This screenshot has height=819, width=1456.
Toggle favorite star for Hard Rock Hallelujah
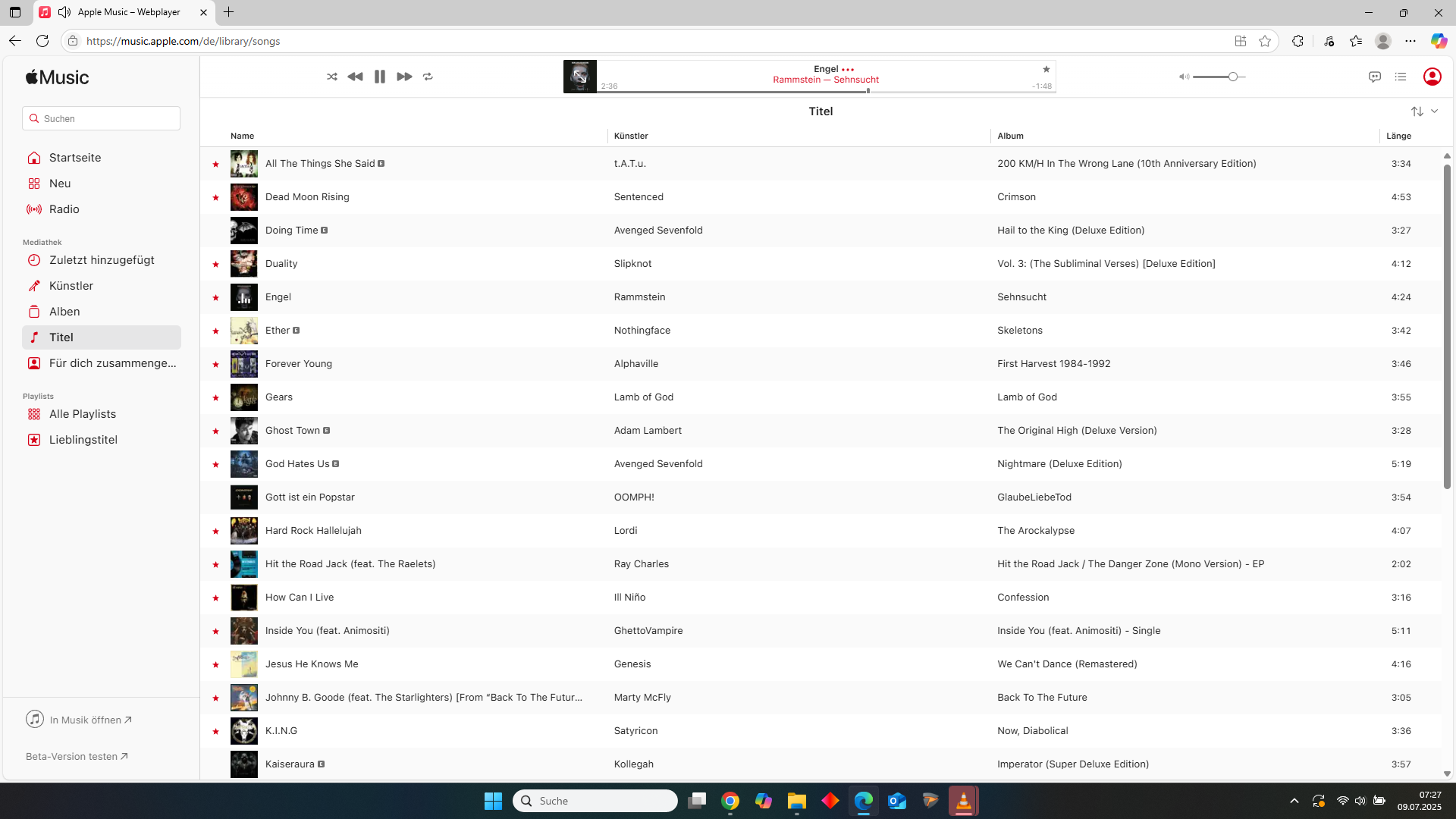pyautogui.click(x=215, y=531)
